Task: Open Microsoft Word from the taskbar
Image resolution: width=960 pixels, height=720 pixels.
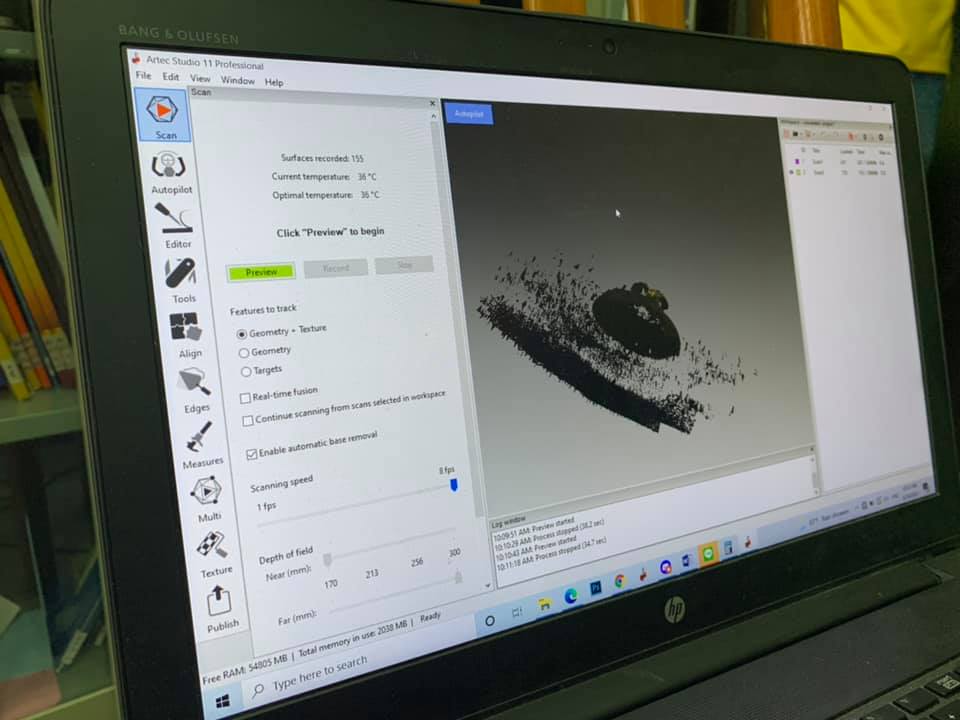Action: click(686, 560)
